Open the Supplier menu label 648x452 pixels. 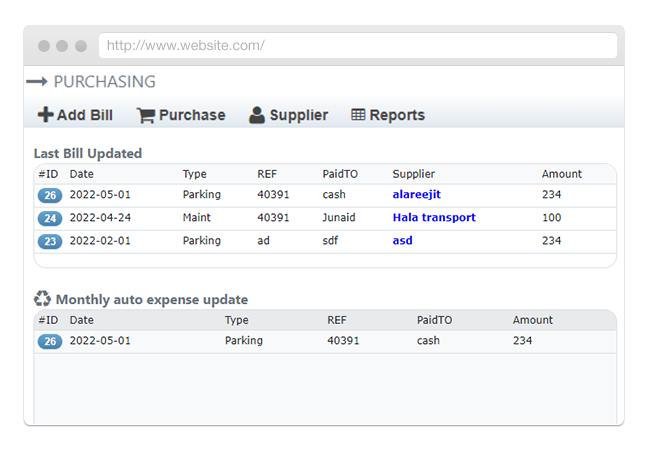(298, 115)
